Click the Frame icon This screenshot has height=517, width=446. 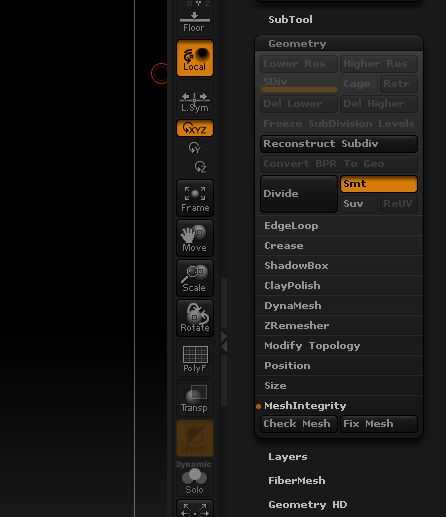[x=195, y=199]
